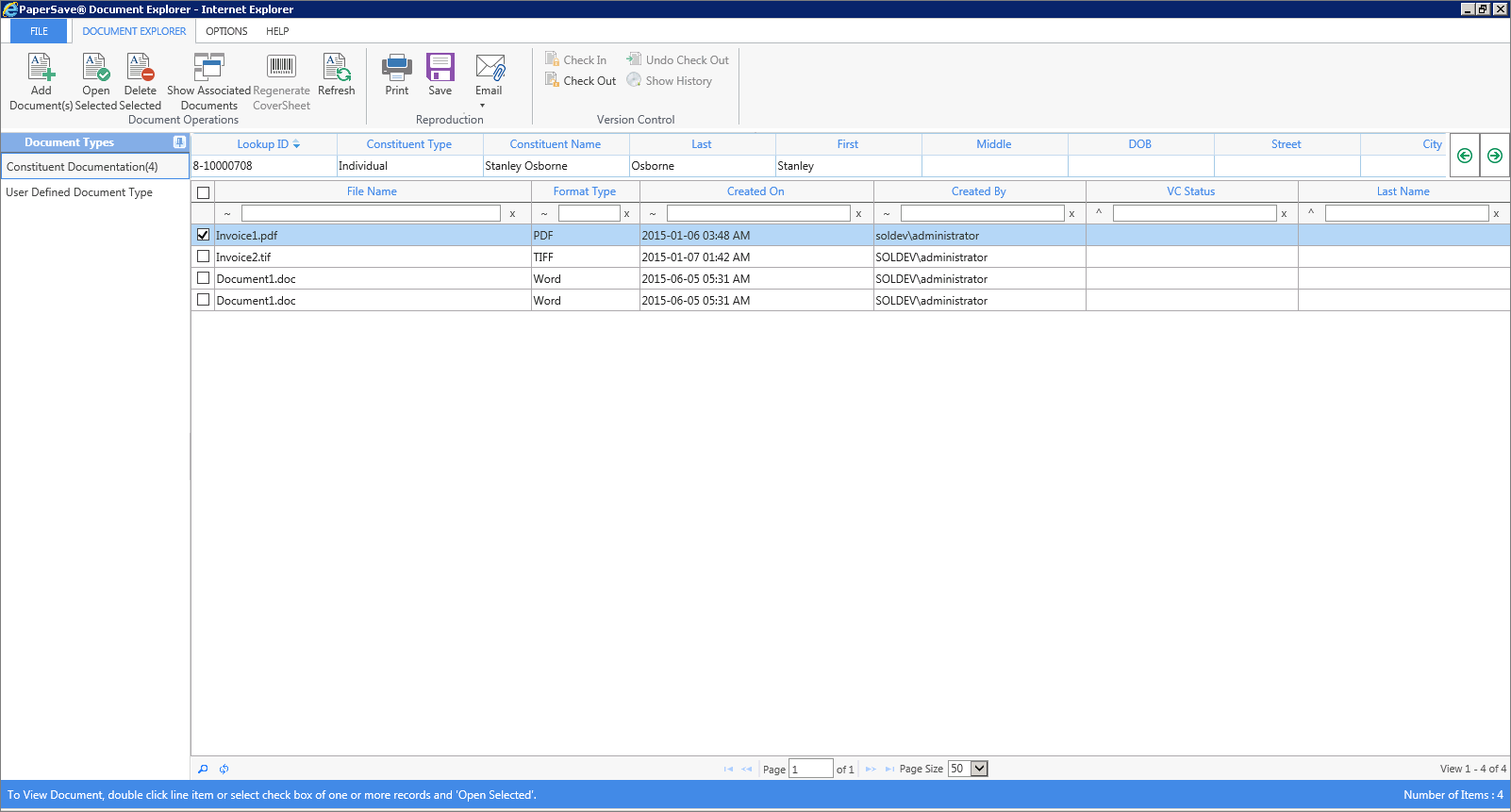The height and width of the screenshot is (812, 1511).
Task: Open Selected documents icon
Action: tap(95, 67)
